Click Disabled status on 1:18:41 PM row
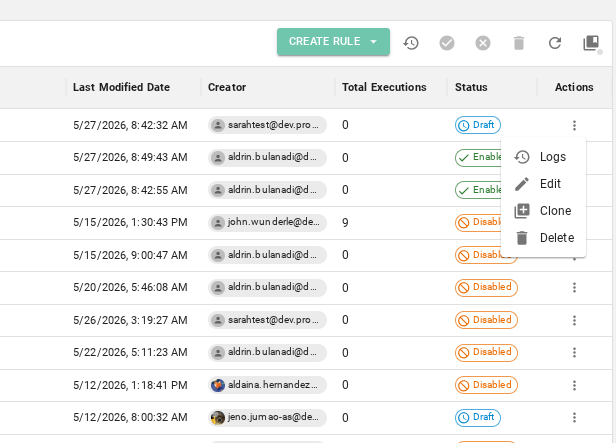This screenshot has height=443, width=616. click(486, 385)
